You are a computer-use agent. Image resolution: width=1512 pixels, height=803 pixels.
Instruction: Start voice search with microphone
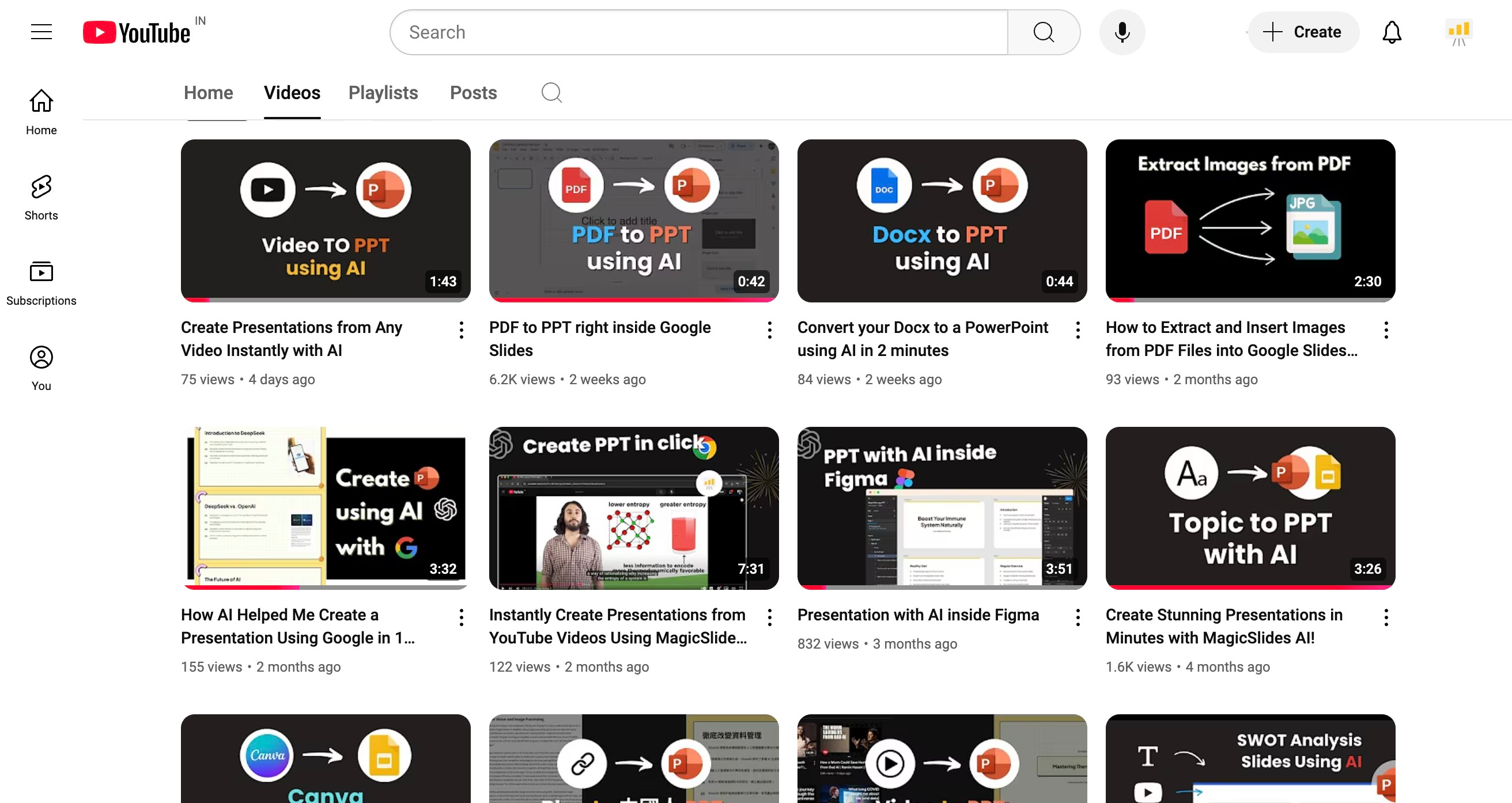1122,32
